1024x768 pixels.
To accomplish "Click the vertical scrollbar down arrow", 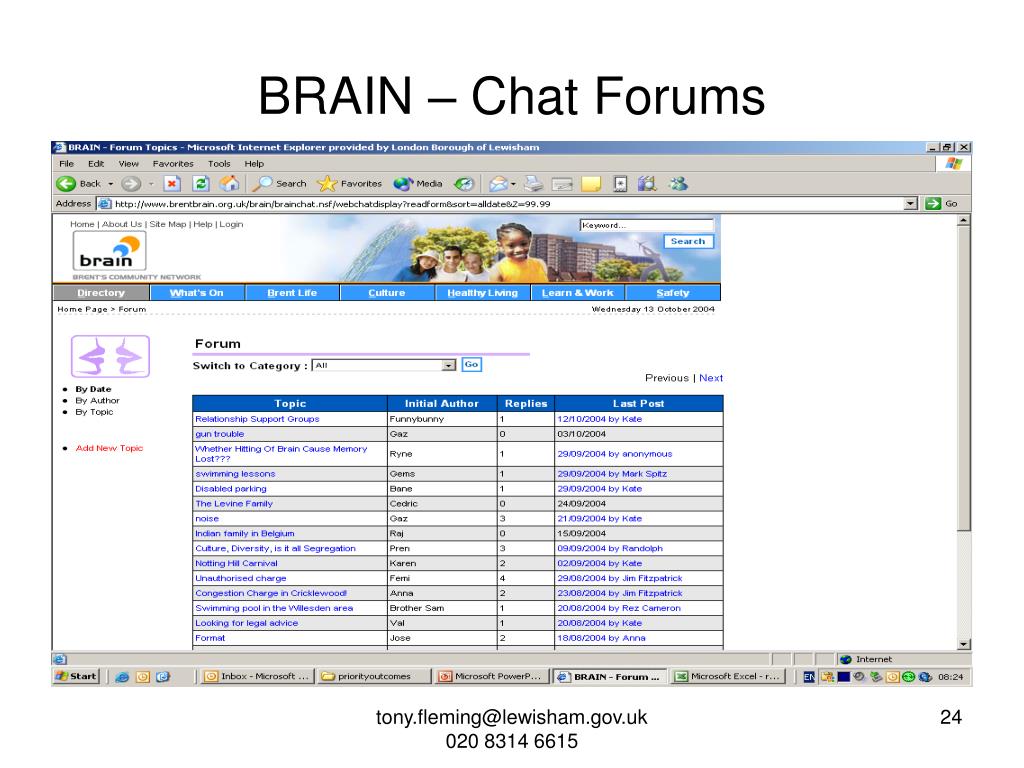I will tap(964, 645).
